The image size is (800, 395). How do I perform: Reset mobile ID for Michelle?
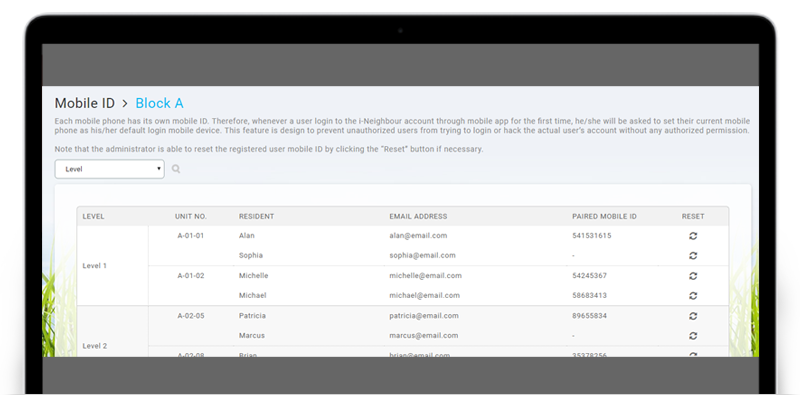693,276
